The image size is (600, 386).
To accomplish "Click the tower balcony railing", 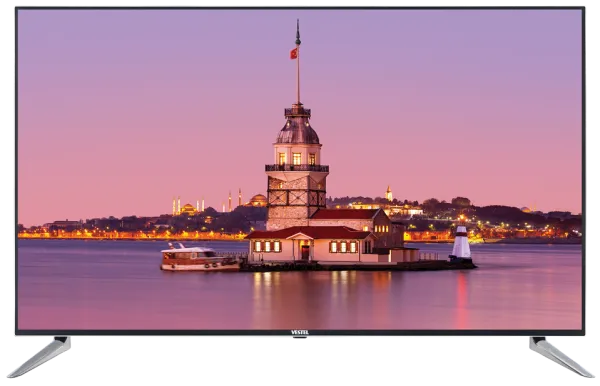I will click(x=297, y=168).
